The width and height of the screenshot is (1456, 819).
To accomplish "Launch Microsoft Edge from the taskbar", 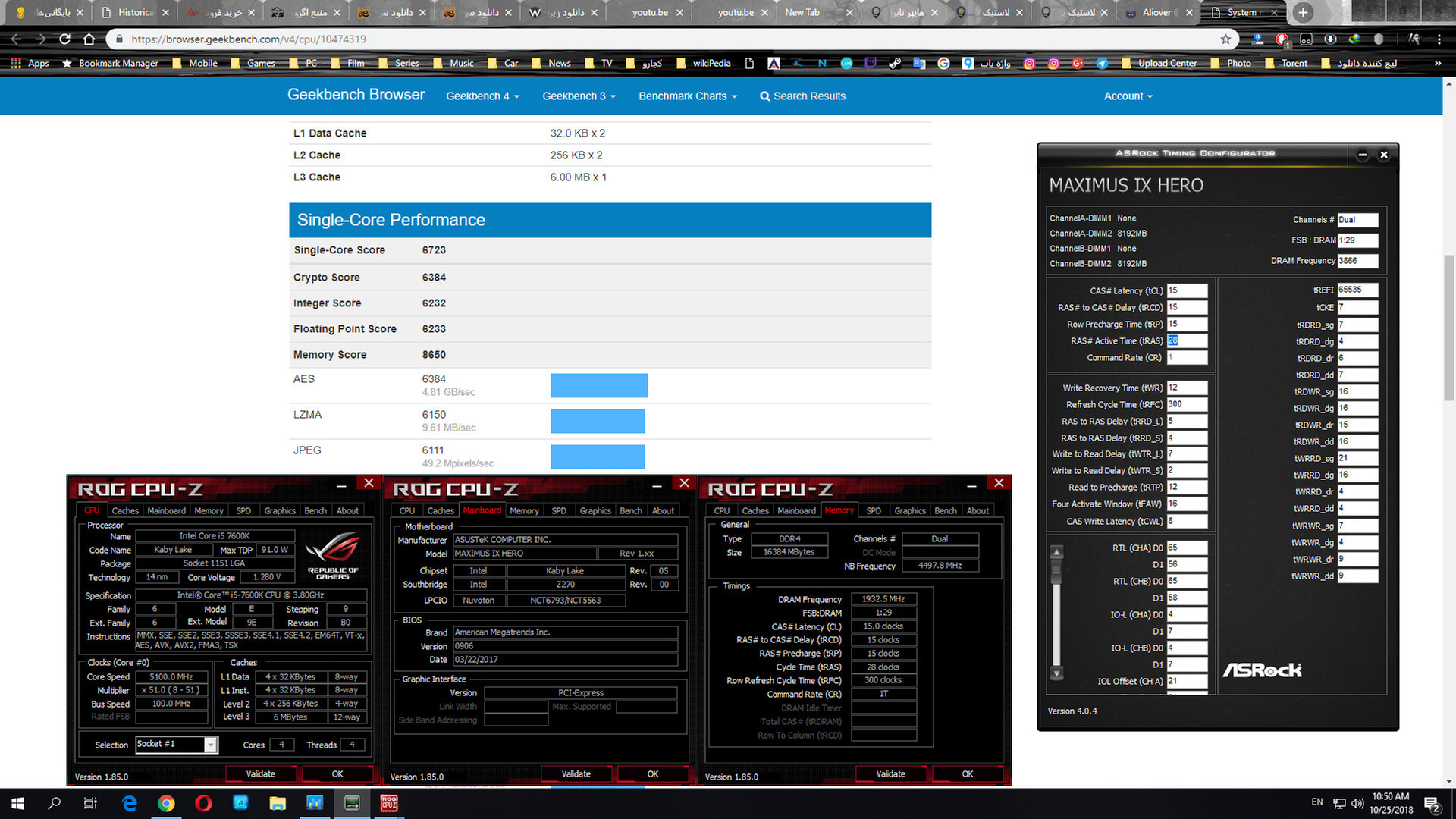I will coord(129,803).
